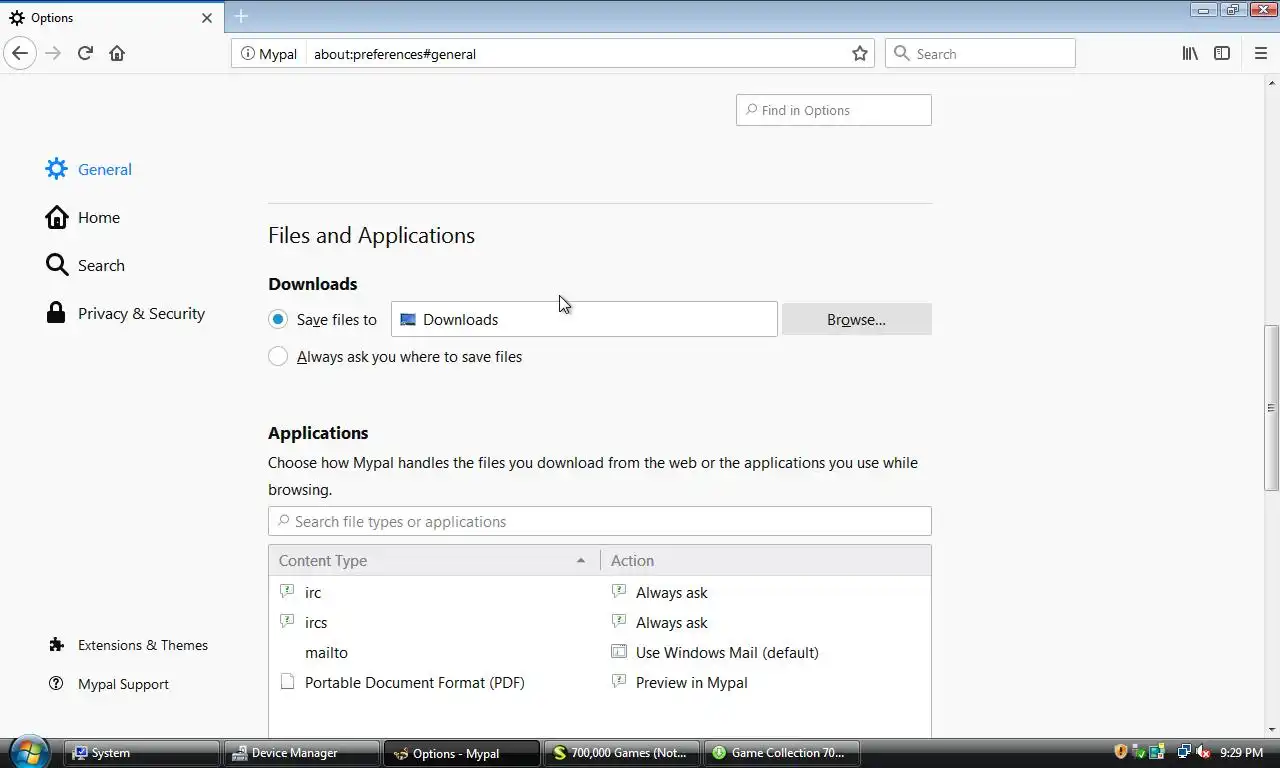
Task: Click the 9:29 PM clock
Action: click(x=1241, y=752)
